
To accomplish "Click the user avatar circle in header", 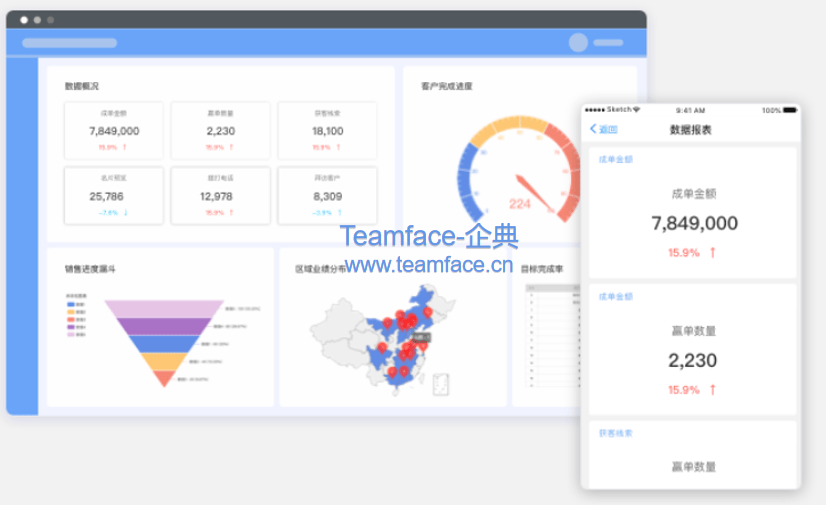I will tap(578, 43).
